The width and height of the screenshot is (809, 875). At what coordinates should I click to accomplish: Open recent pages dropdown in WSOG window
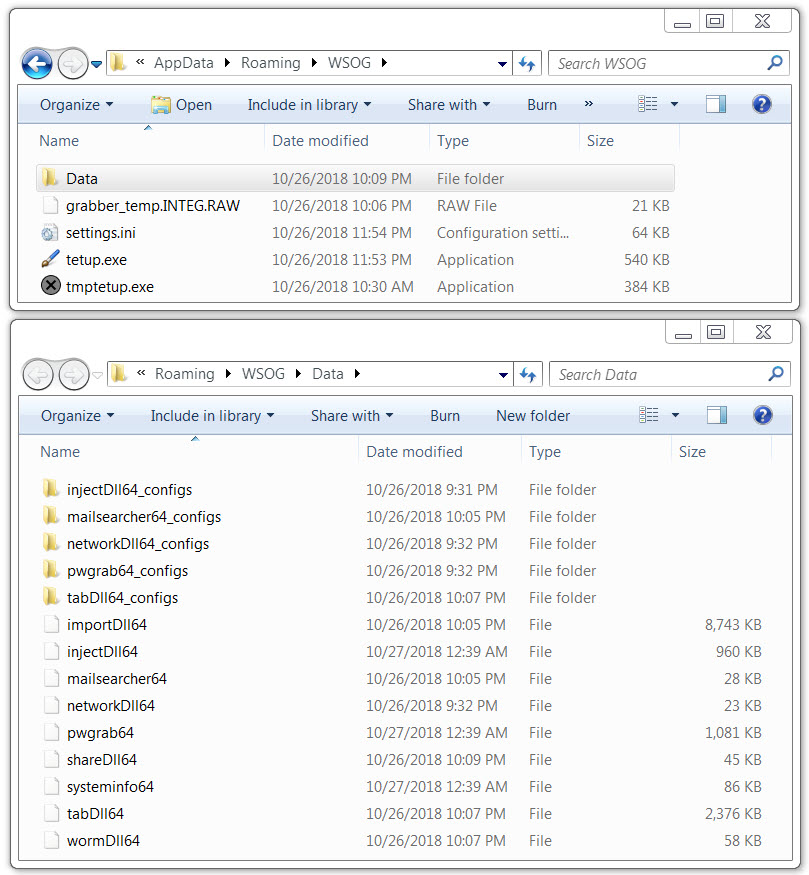click(97, 64)
